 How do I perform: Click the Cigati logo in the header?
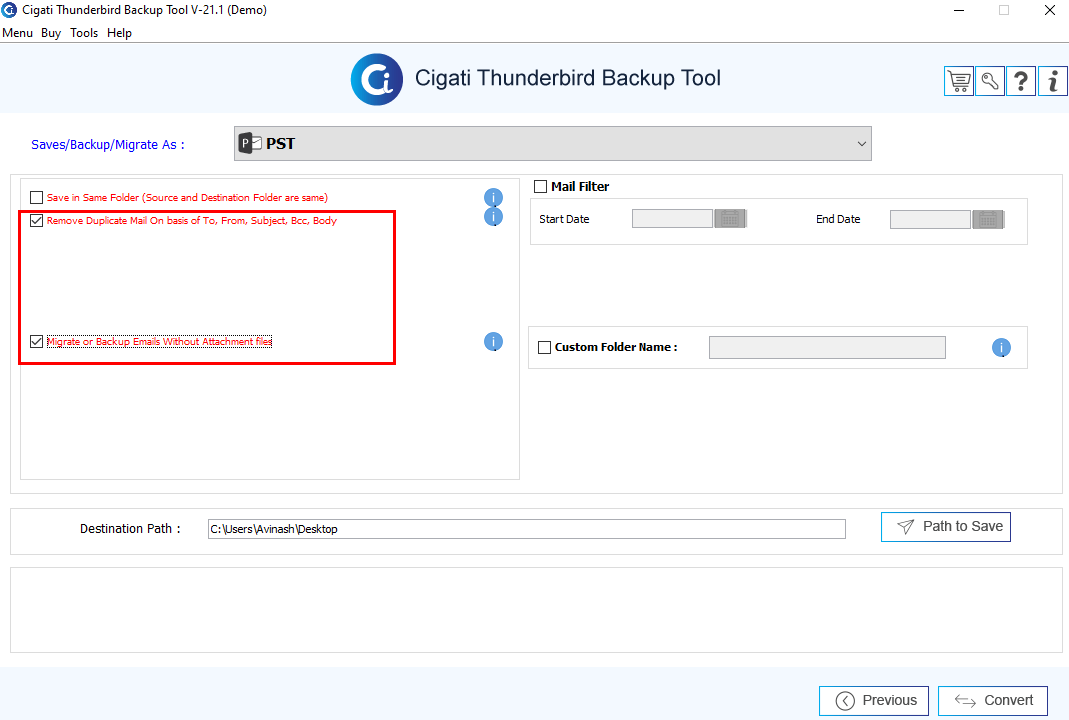click(376, 79)
